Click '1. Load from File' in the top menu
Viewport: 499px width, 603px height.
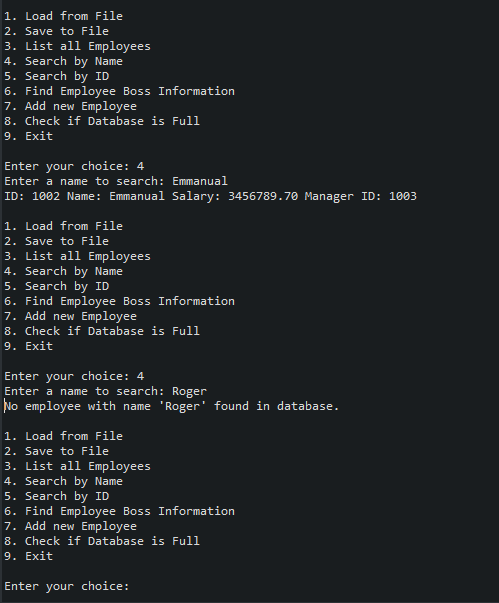click(63, 17)
